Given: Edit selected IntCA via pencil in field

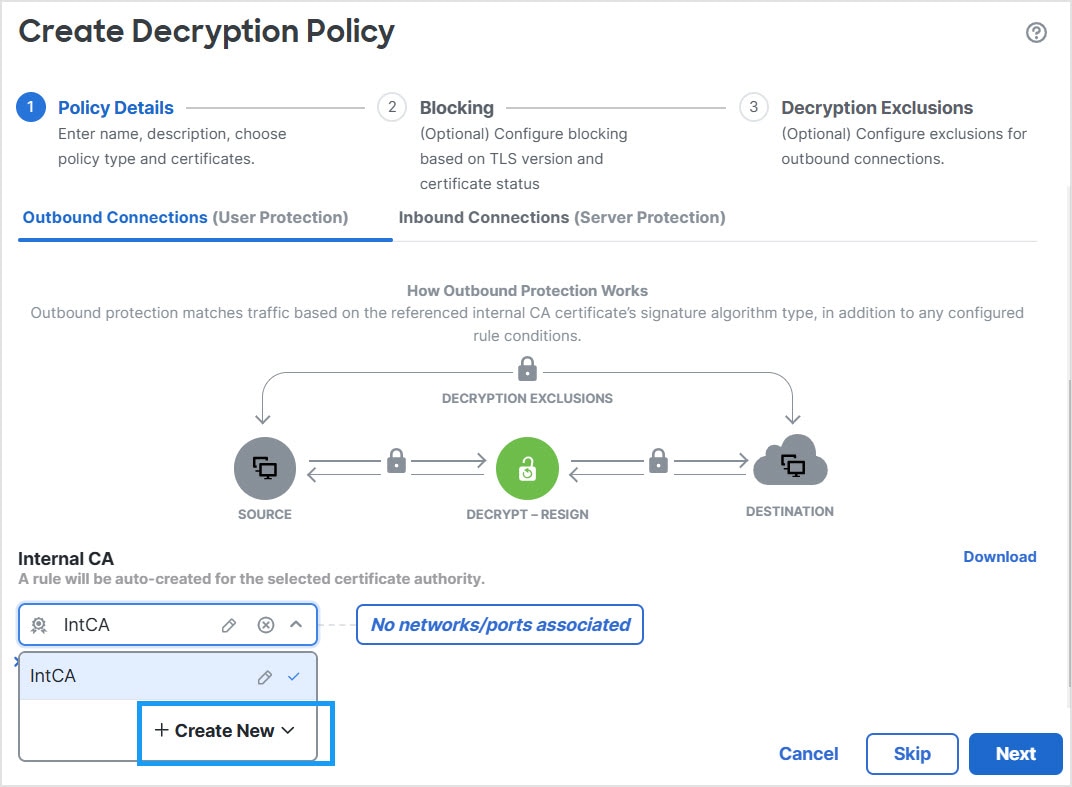Looking at the screenshot, I should click(229, 625).
